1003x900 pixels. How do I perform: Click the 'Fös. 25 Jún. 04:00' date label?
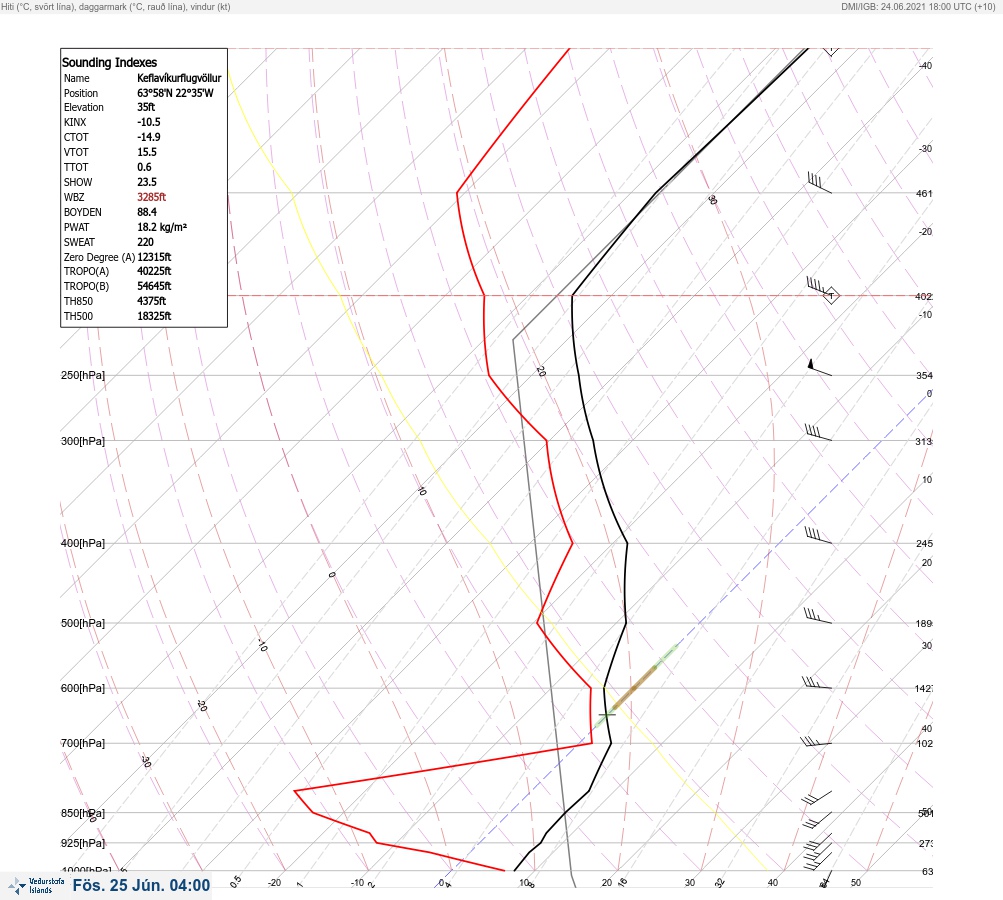141,885
